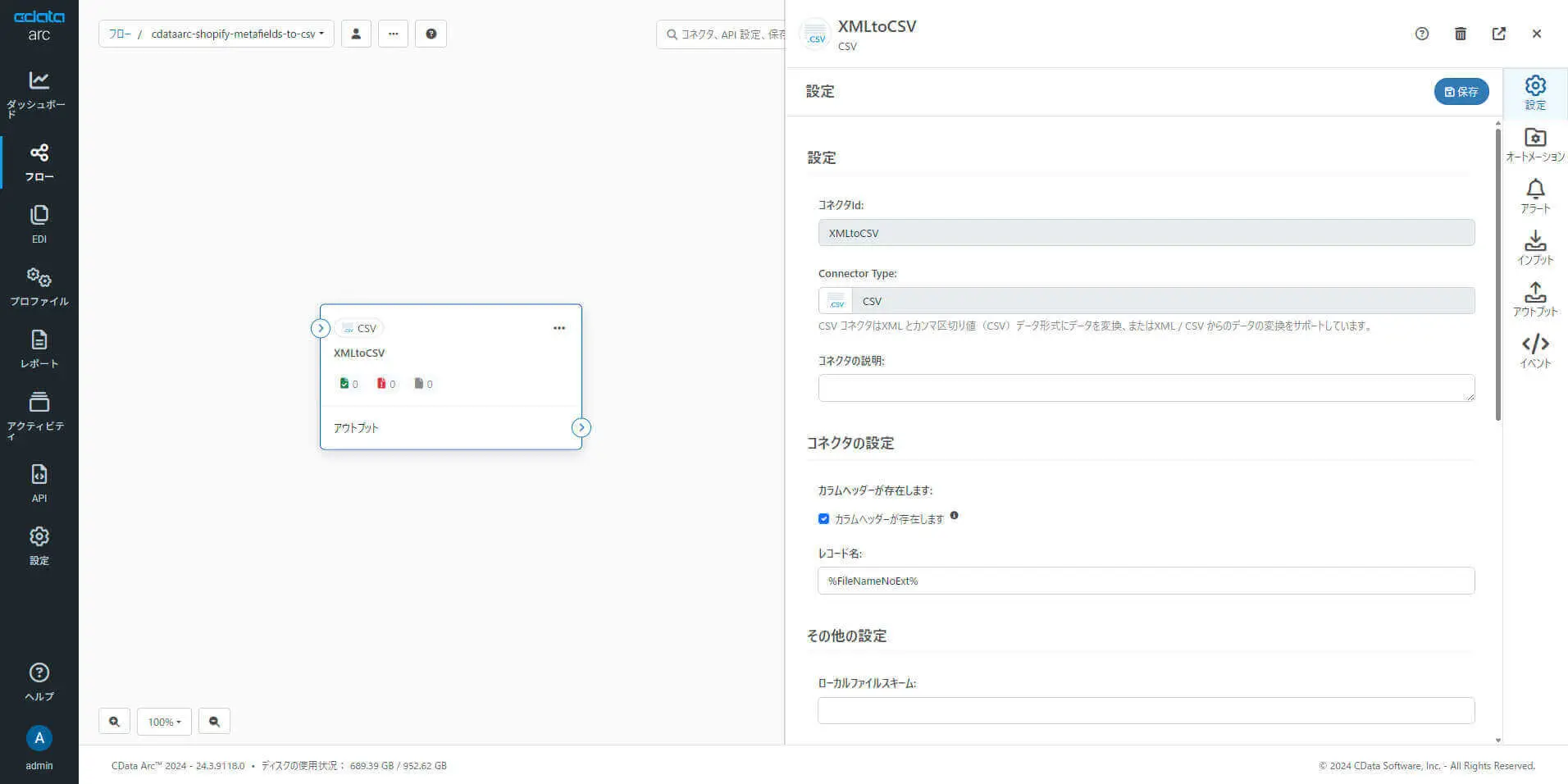The height and width of the screenshot is (784, 1568).
Task: Open connector in new window icon
Action: coord(1499,34)
